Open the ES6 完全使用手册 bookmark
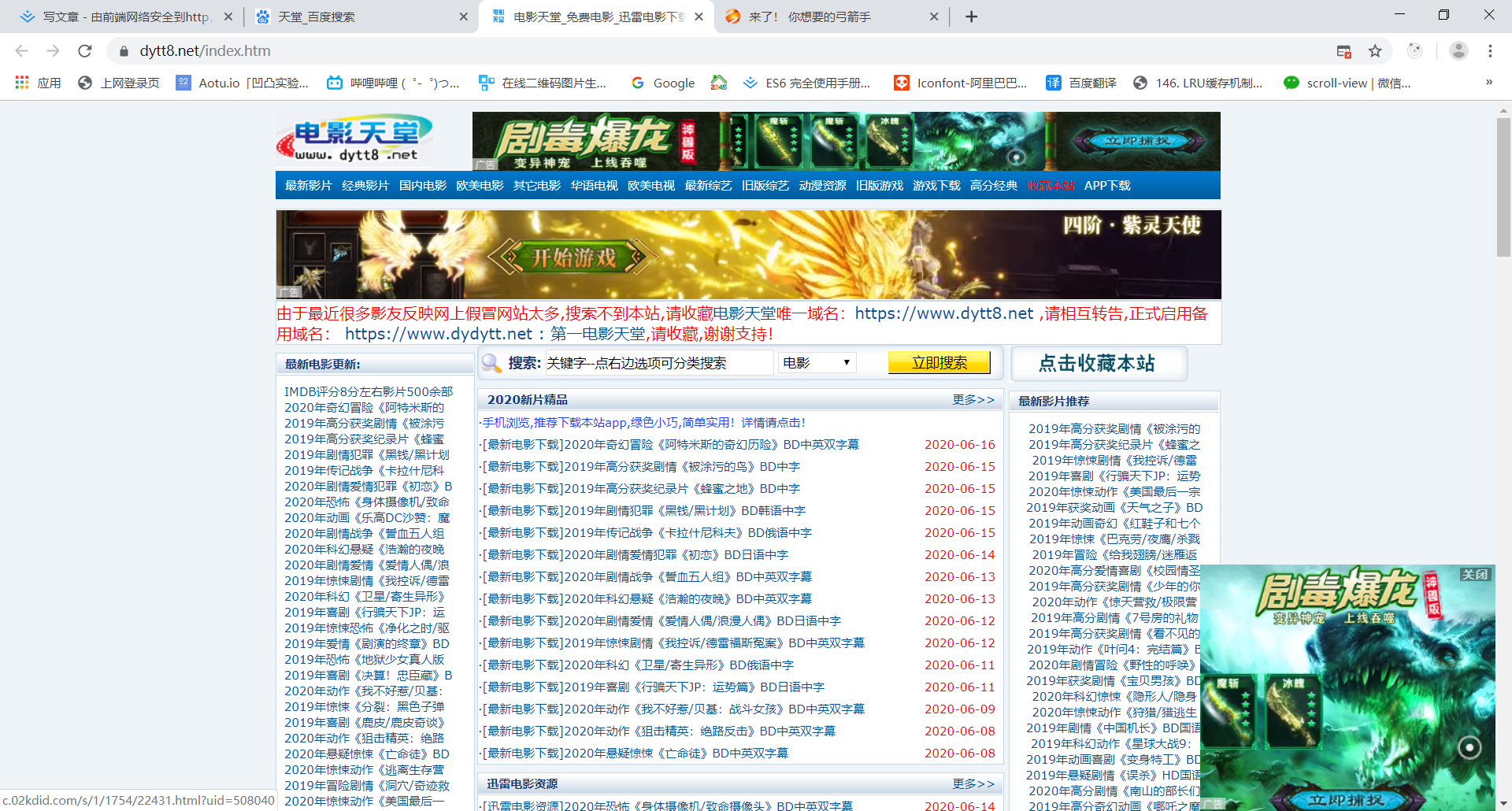 point(806,83)
